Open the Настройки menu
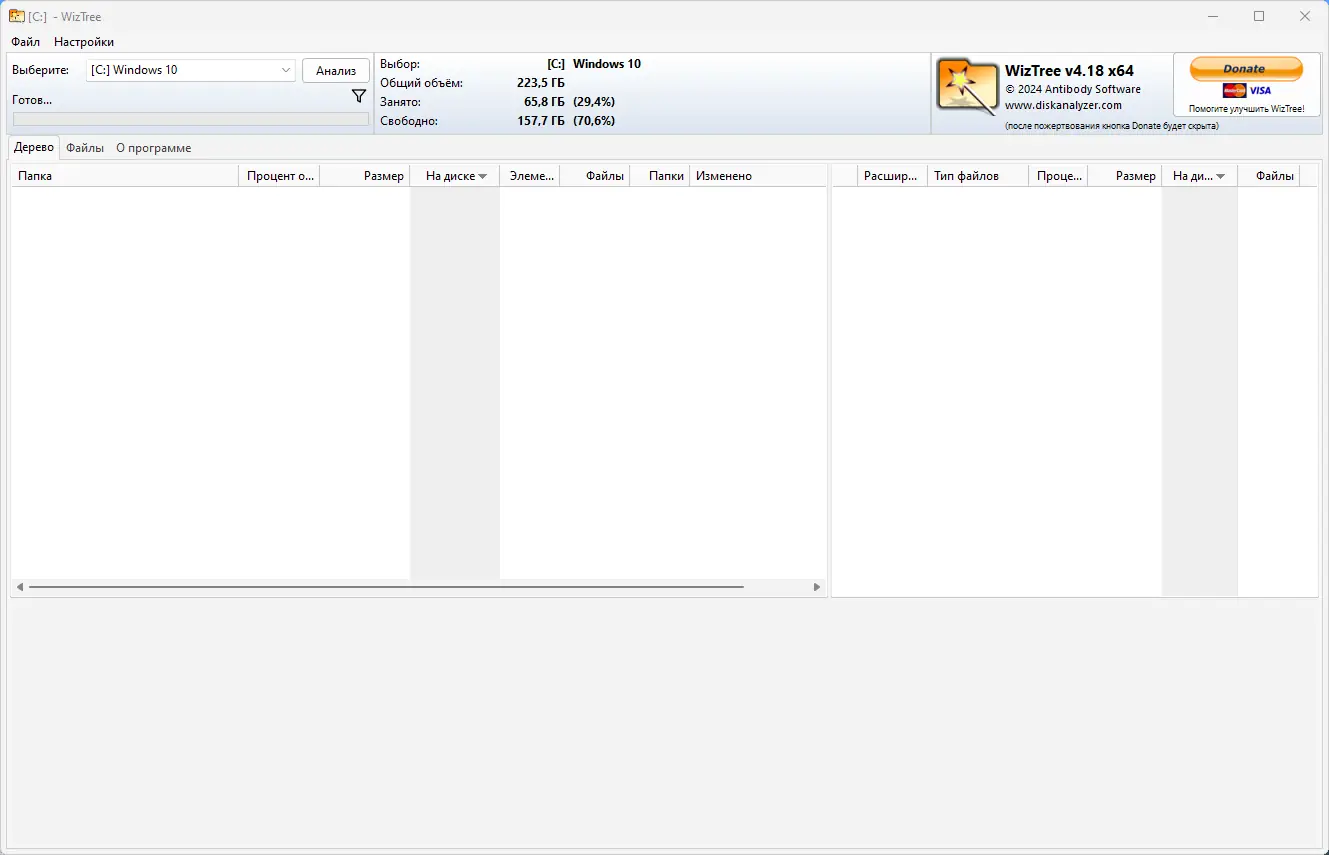1329x855 pixels. (x=84, y=42)
